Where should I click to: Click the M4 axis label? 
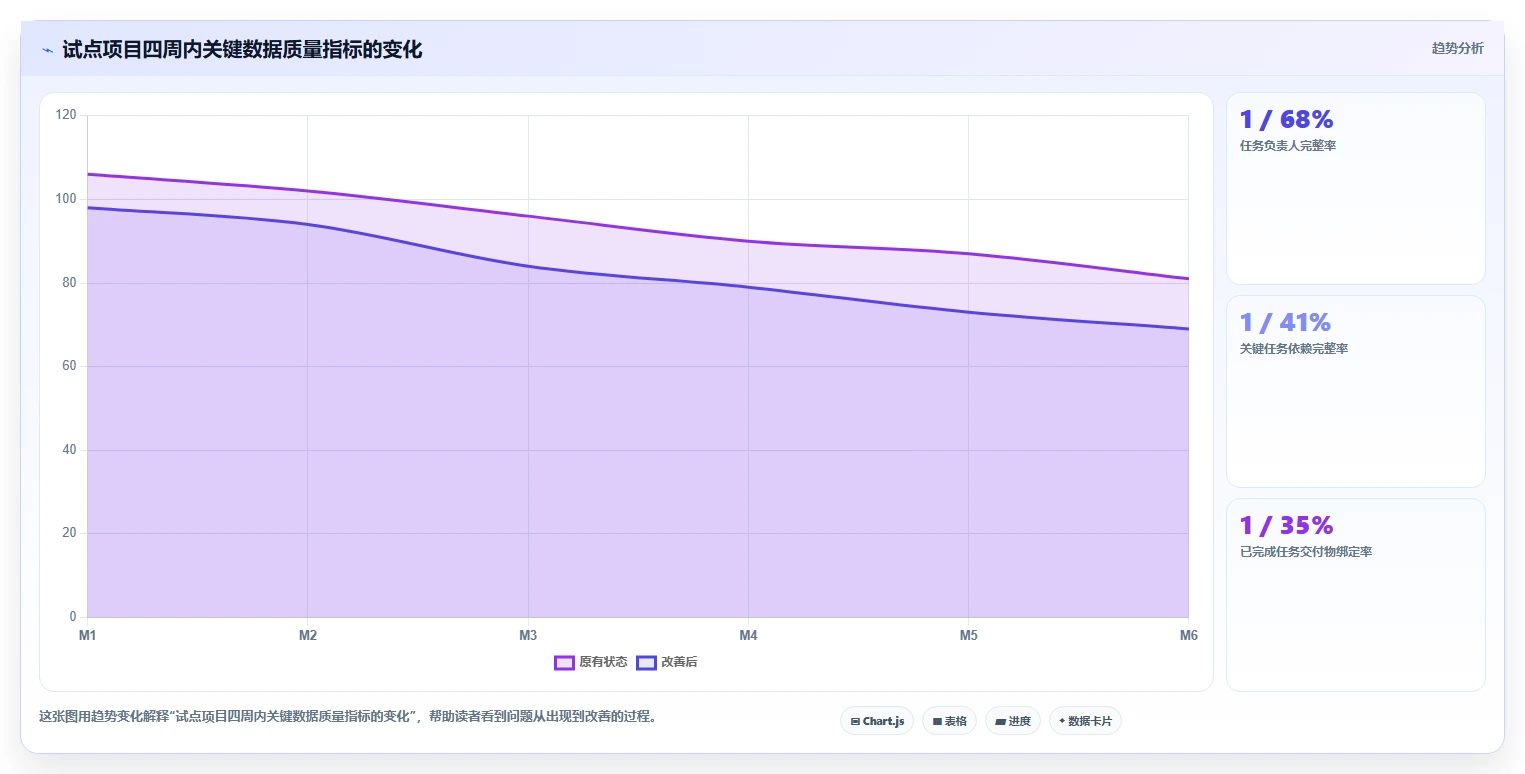748,636
